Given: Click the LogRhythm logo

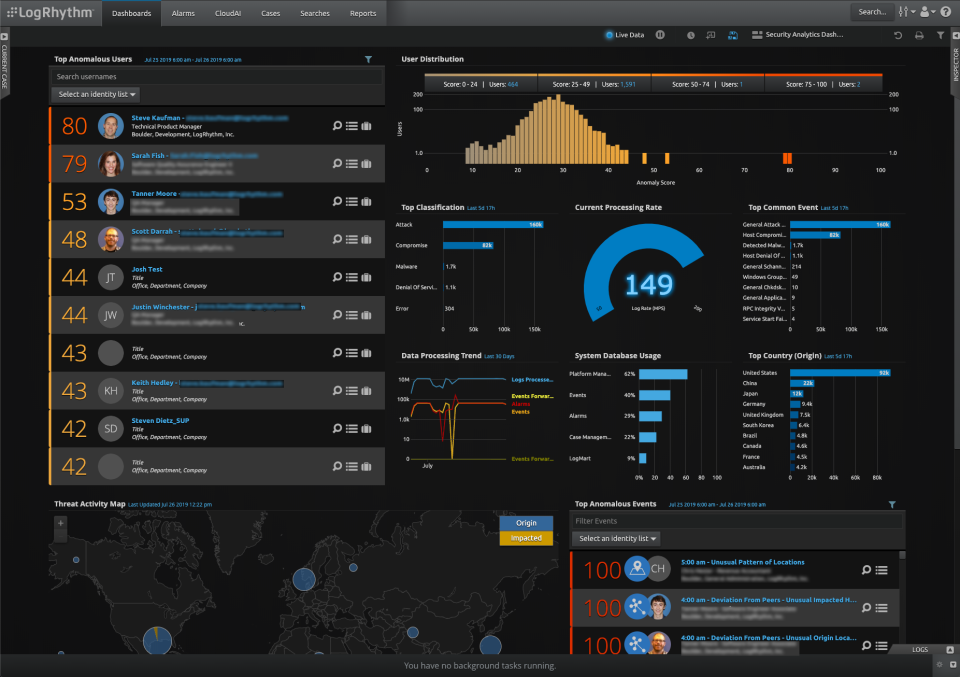Looking at the screenshot, I should 50,12.
